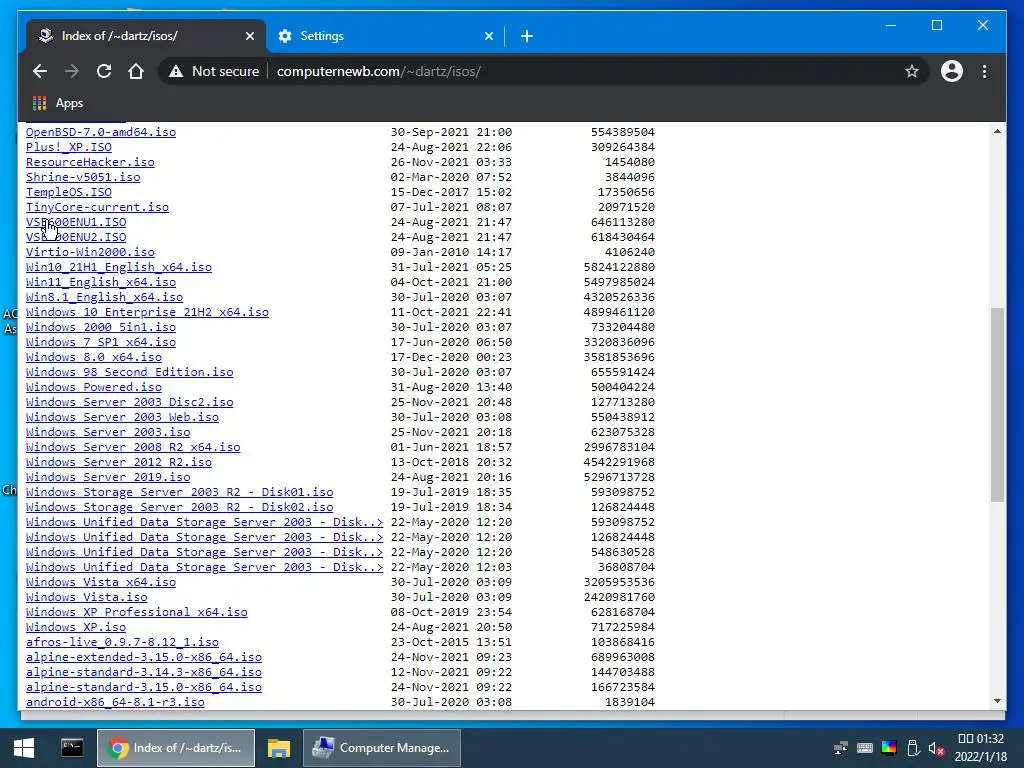
Task: Close the Index of /~dartz/isos/ tab
Action: (249, 37)
